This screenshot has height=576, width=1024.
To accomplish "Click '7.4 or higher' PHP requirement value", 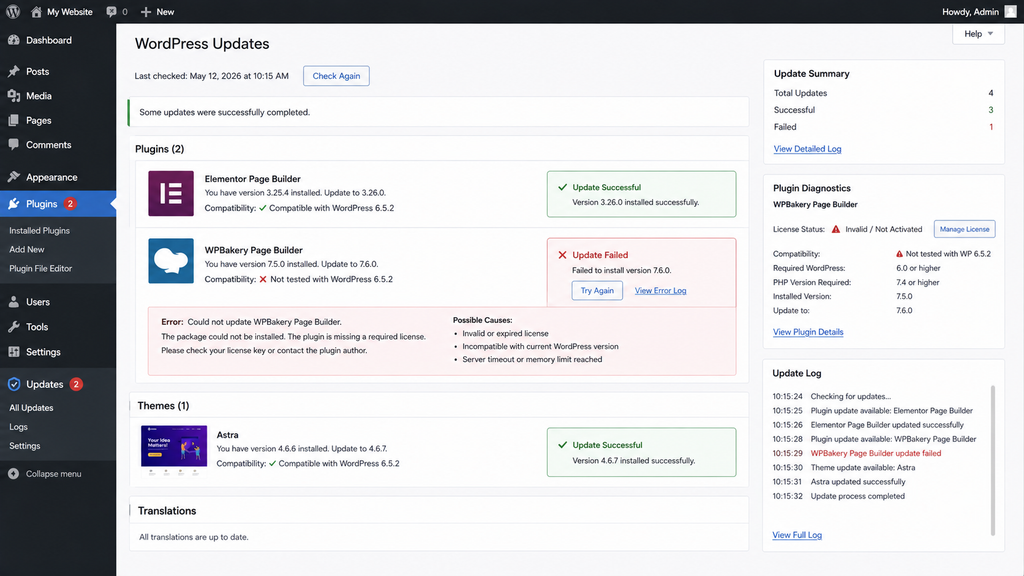I will point(918,282).
